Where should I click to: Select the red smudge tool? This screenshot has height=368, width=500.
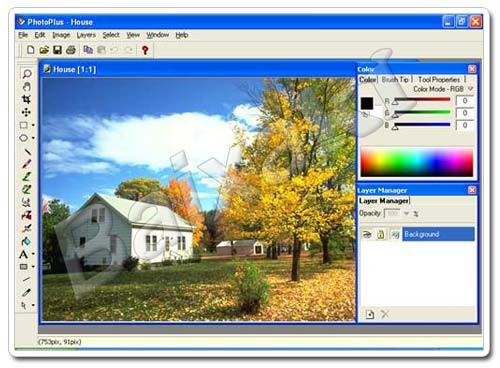27,215
